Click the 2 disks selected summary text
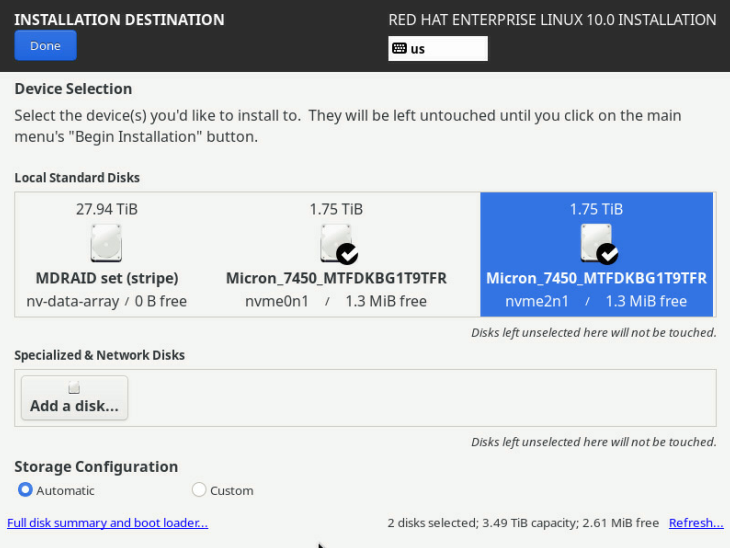This screenshot has height=548, width=730. tap(523, 523)
